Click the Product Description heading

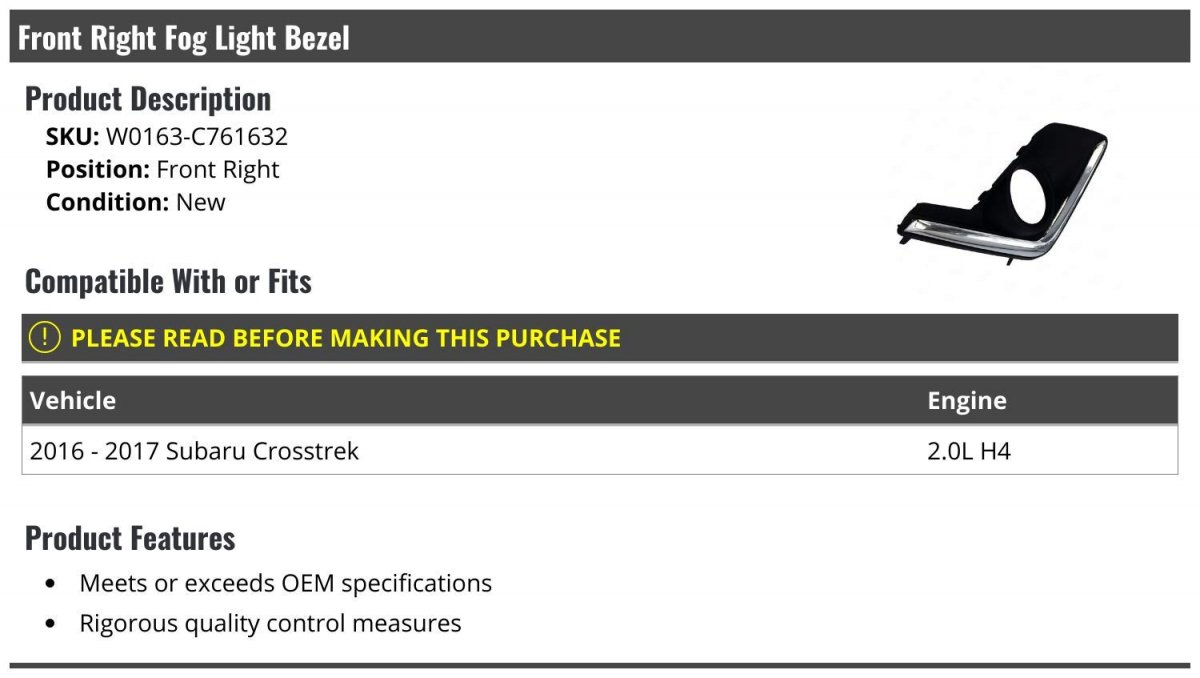tap(148, 99)
